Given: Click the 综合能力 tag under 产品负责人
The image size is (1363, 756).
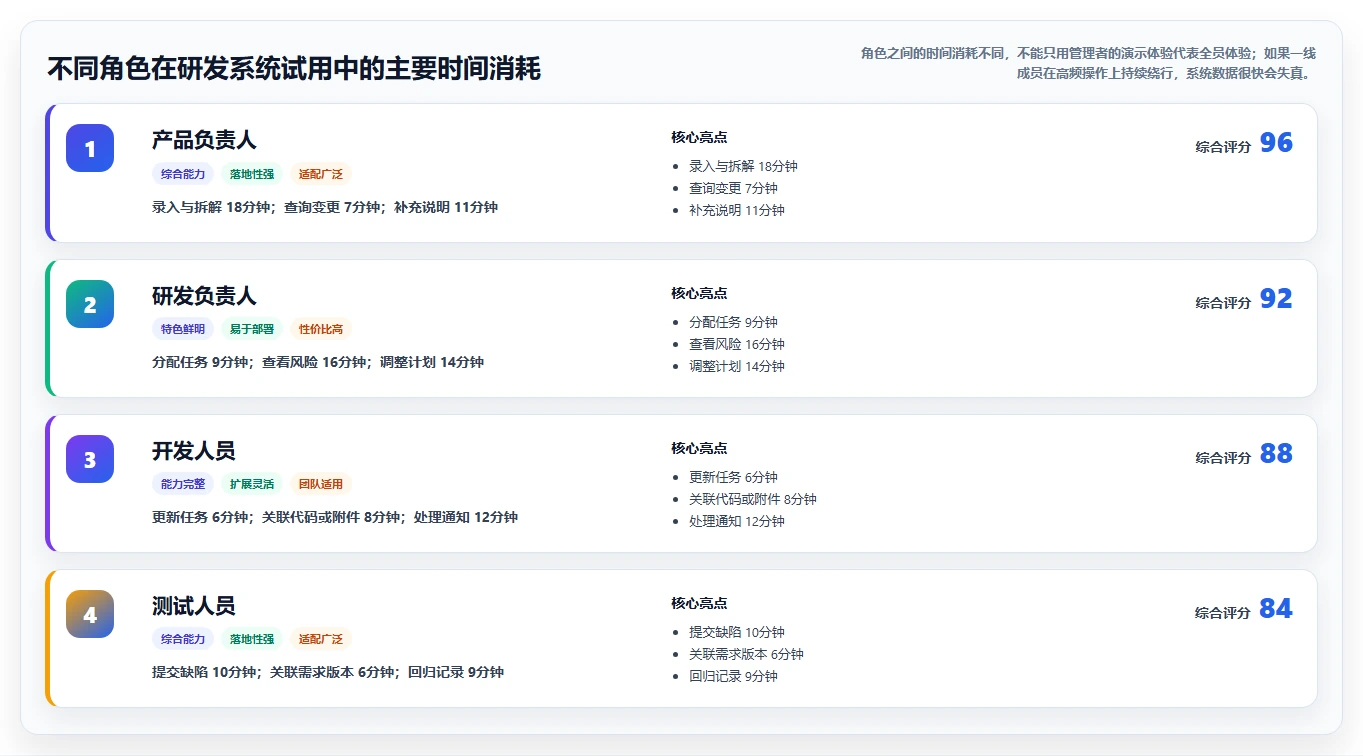Looking at the screenshot, I should point(183,174).
